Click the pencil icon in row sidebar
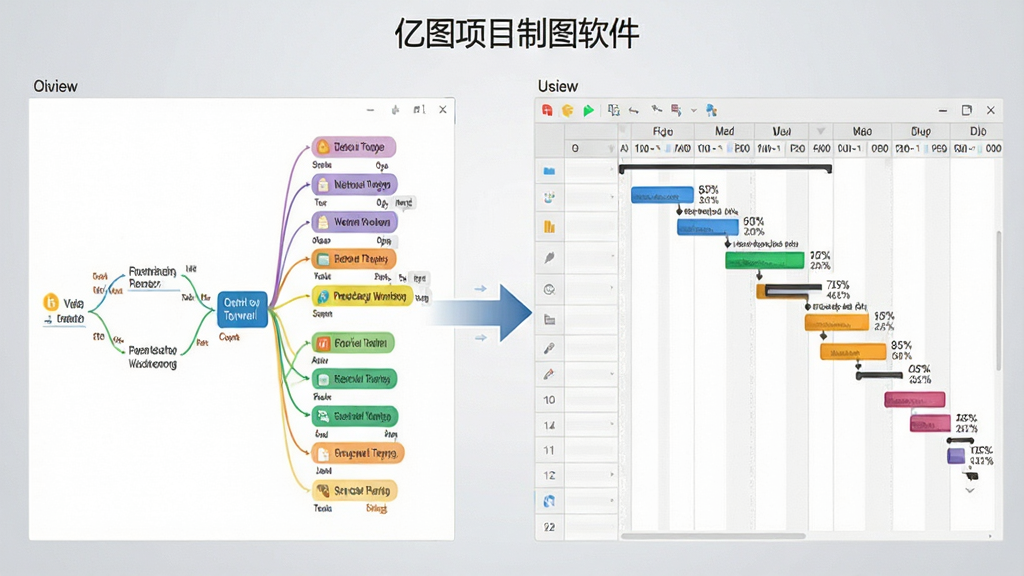The width and height of the screenshot is (1024, 576). tap(549, 374)
